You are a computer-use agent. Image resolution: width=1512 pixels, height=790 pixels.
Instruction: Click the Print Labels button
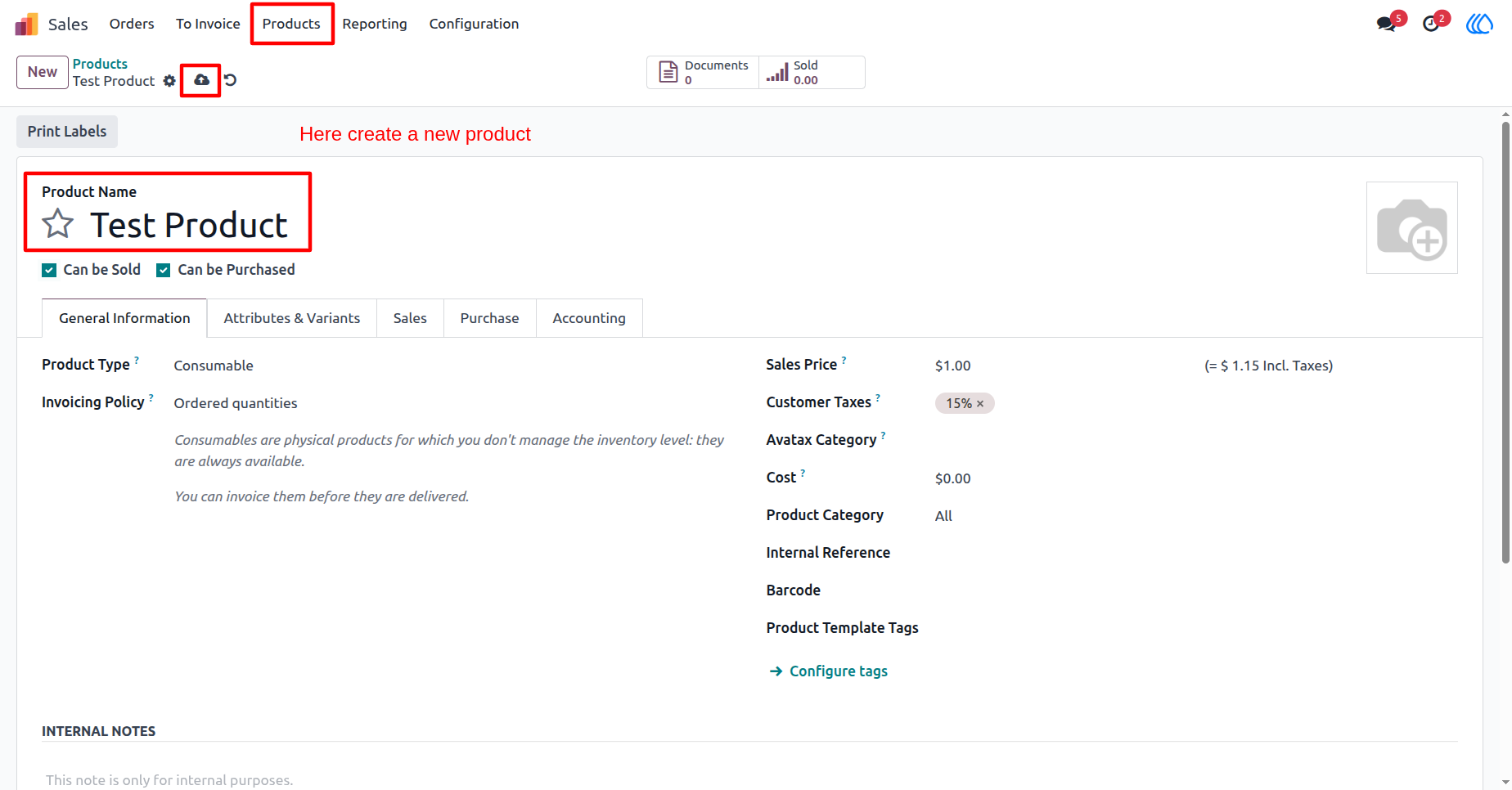click(67, 132)
